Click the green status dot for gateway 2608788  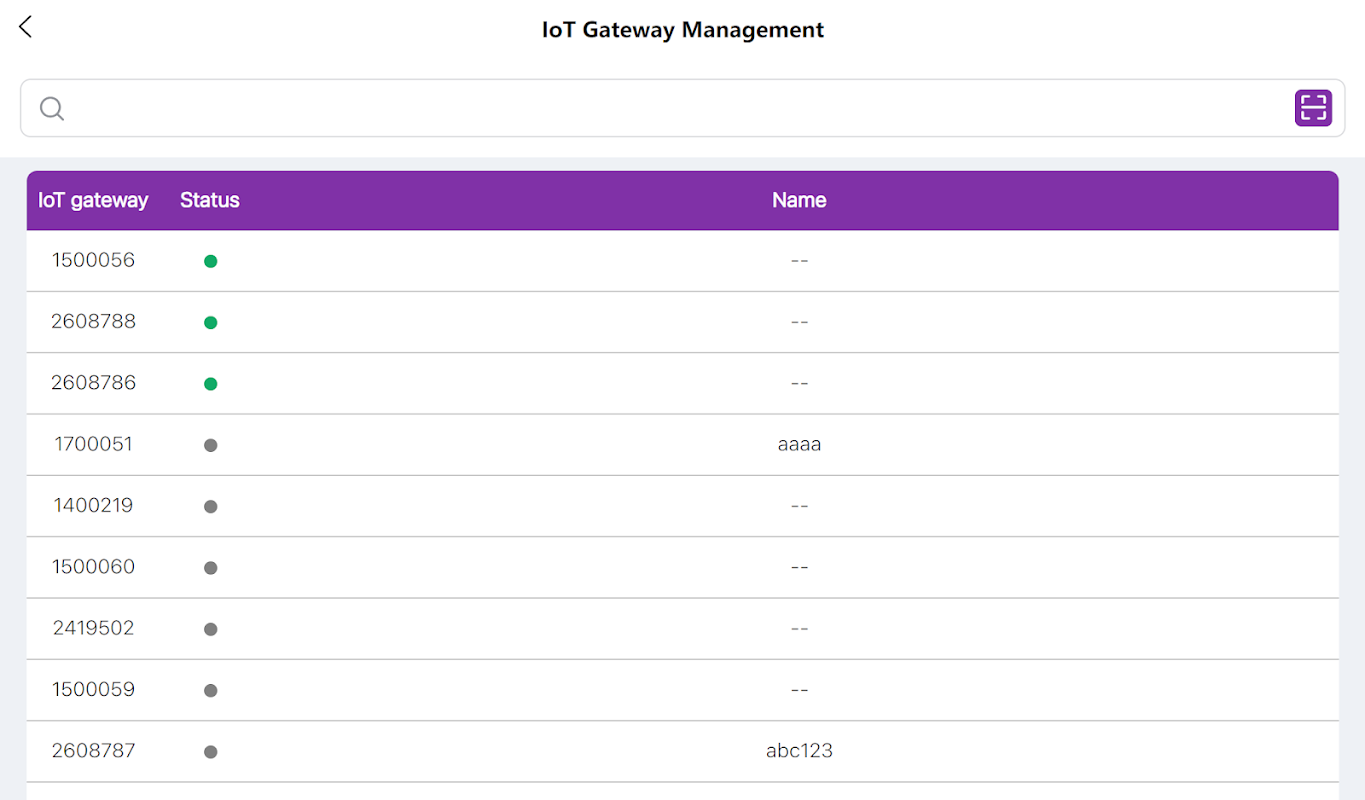tap(210, 322)
